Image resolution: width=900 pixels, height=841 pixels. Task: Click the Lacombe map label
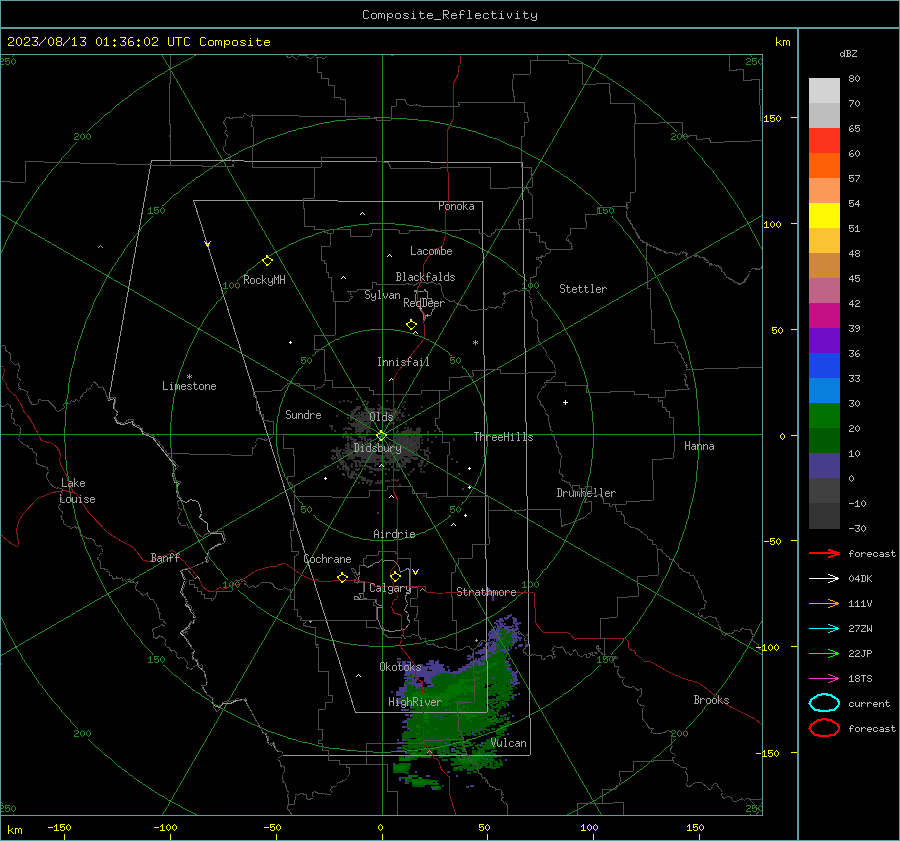(431, 251)
